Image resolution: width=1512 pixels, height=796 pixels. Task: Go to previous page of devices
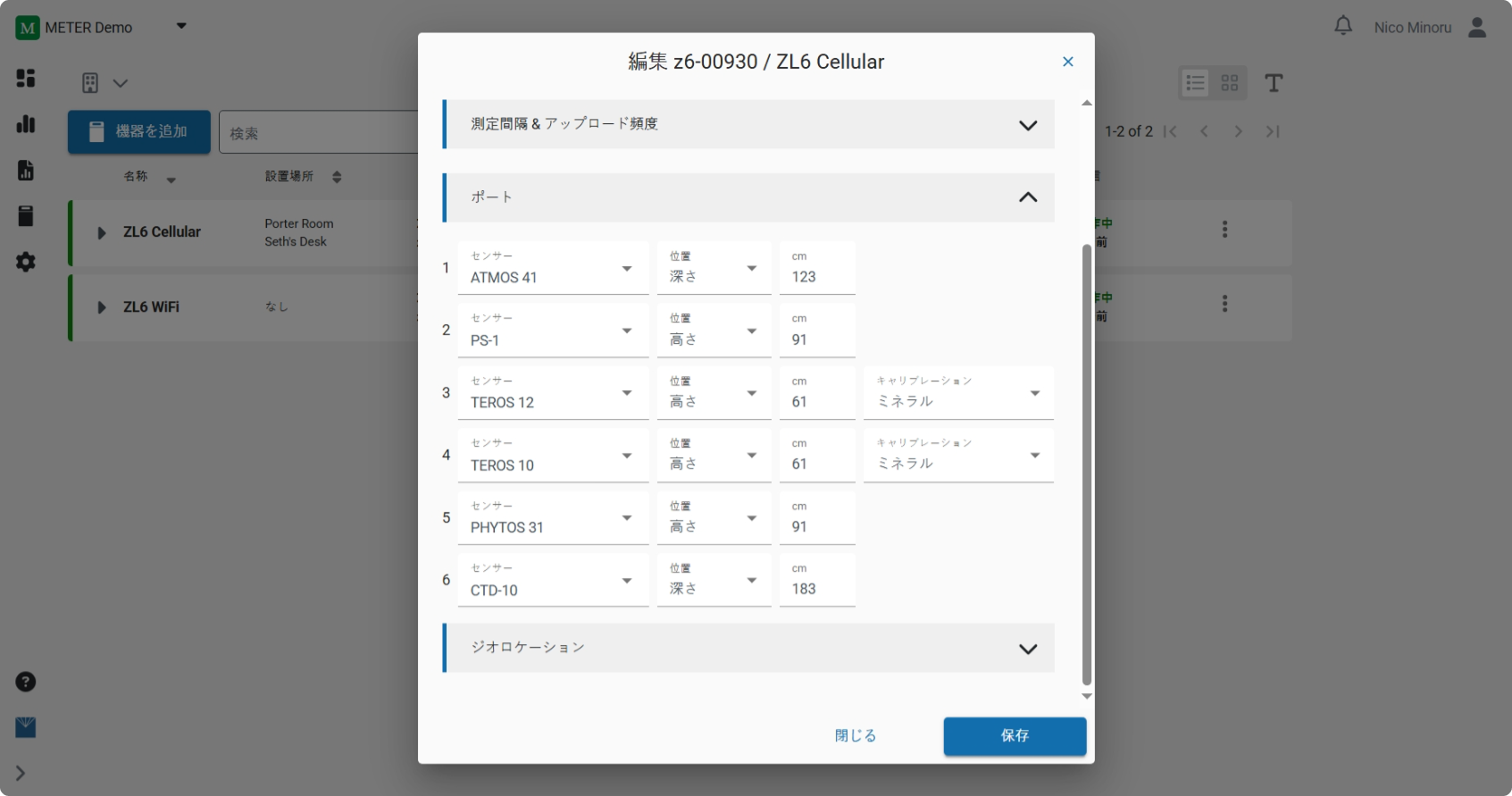(x=1204, y=131)
